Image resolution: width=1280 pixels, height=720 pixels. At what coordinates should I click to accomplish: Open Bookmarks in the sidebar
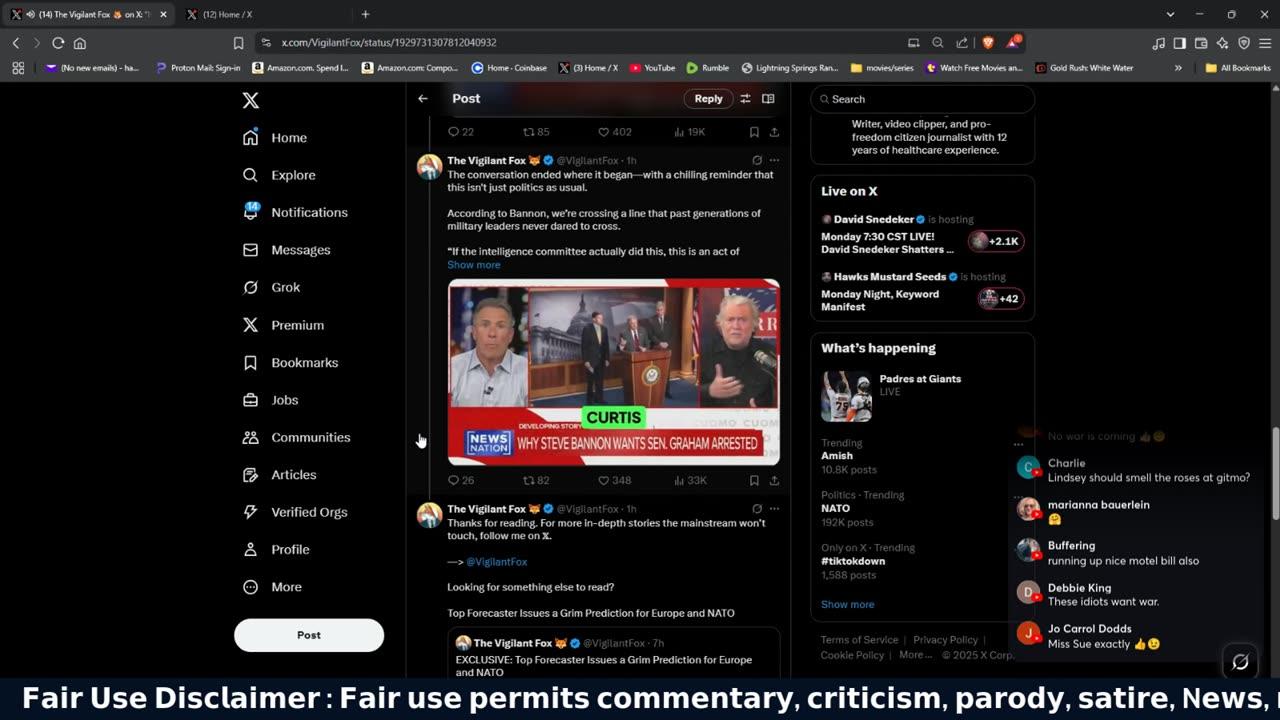click(290, 362)
